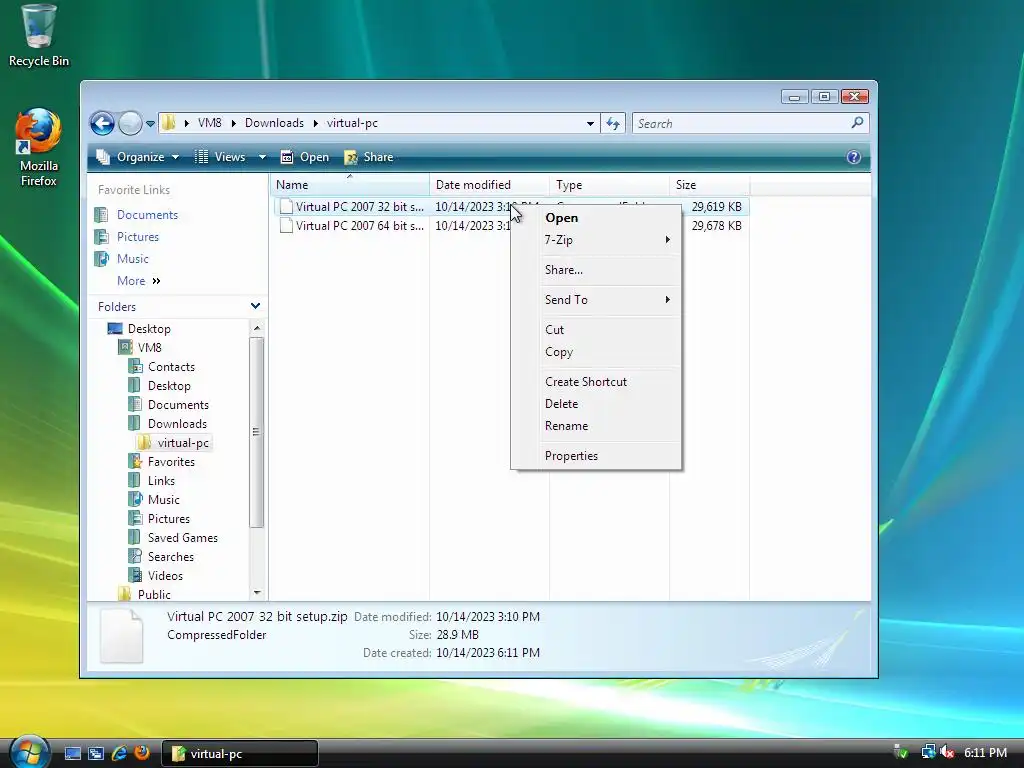The height and width of the screenshot is (768, 1024).
Task: Sort by Date modified column header
Action: (x=489, y=185)
